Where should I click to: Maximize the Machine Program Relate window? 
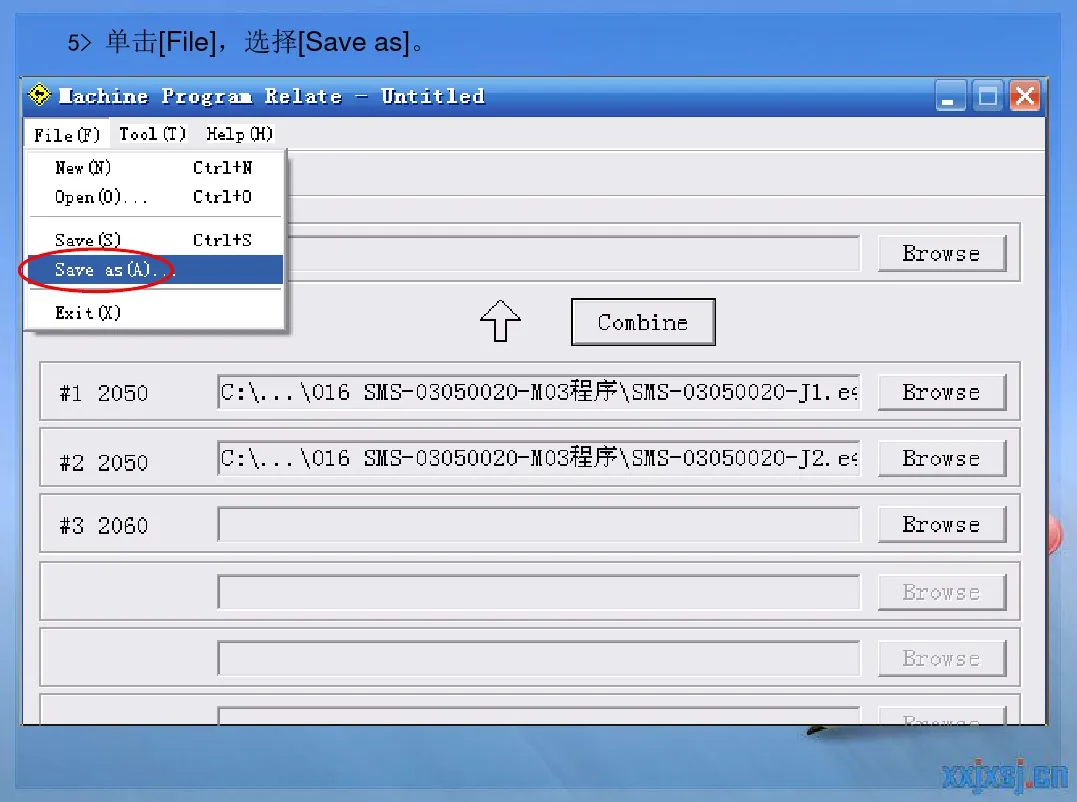pos(988,95)
